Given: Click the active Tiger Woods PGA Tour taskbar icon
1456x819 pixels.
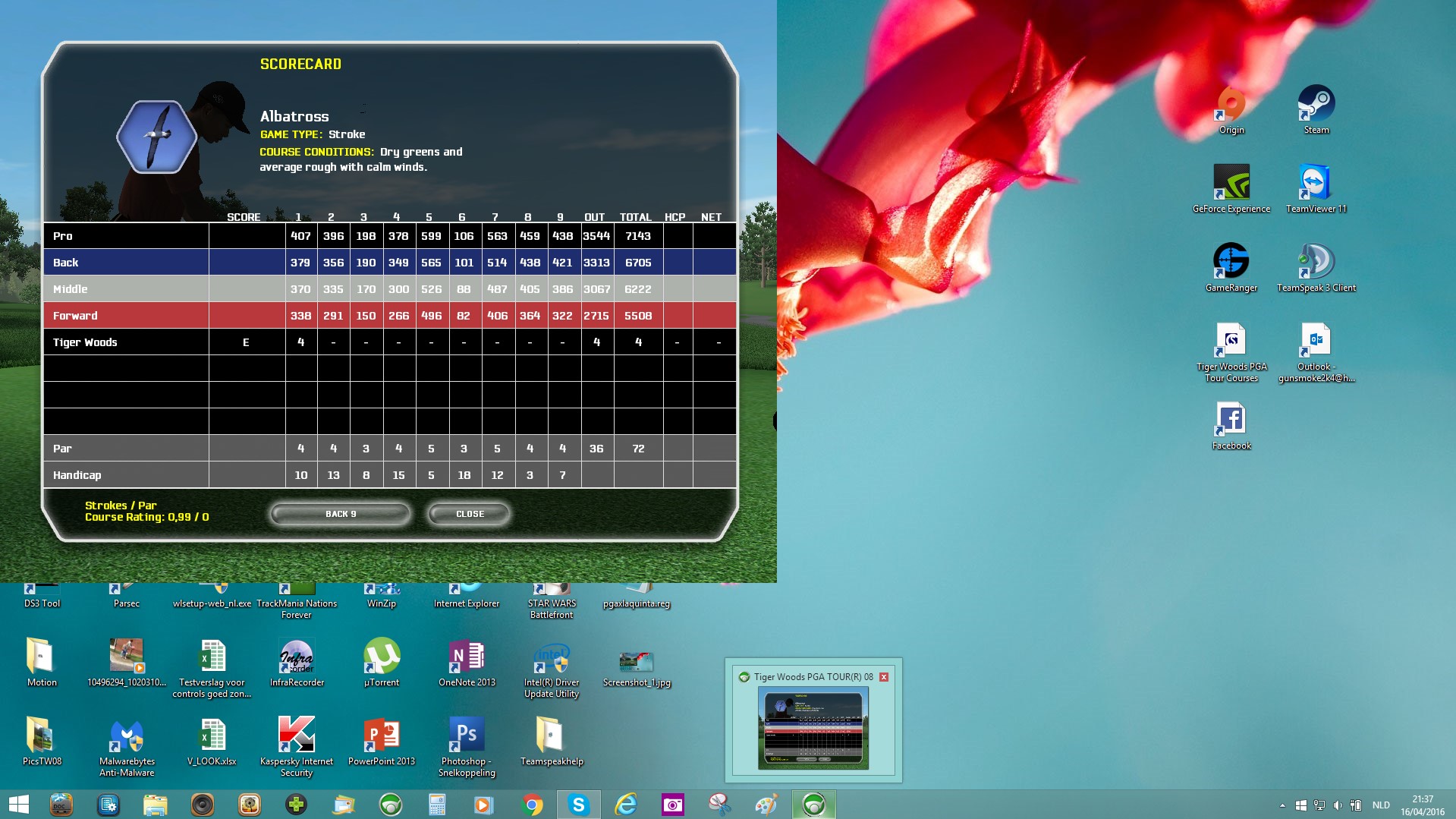Looking at the screenshot, I should click(814, 805).
